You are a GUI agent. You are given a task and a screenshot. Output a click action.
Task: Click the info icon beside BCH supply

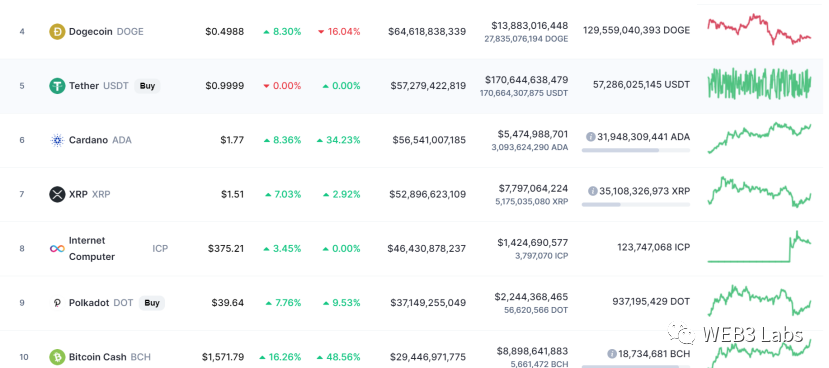pos(612,354)
